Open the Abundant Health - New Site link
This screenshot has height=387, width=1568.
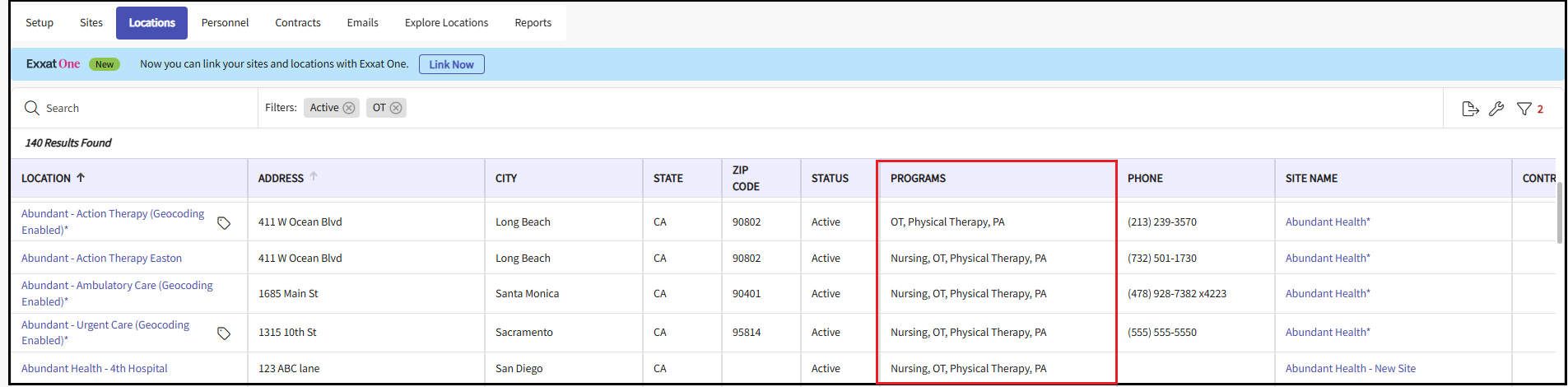pyautogui.click(x=1350, y=369)
